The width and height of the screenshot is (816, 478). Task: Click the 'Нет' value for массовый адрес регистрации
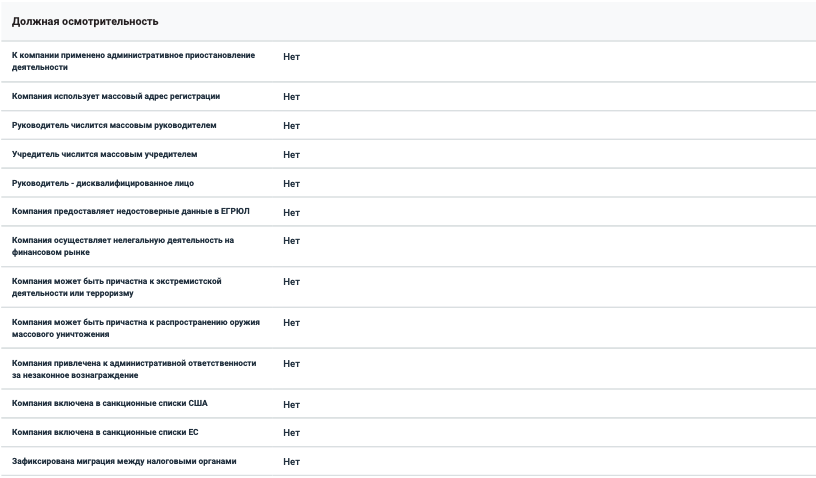(291, 97)
